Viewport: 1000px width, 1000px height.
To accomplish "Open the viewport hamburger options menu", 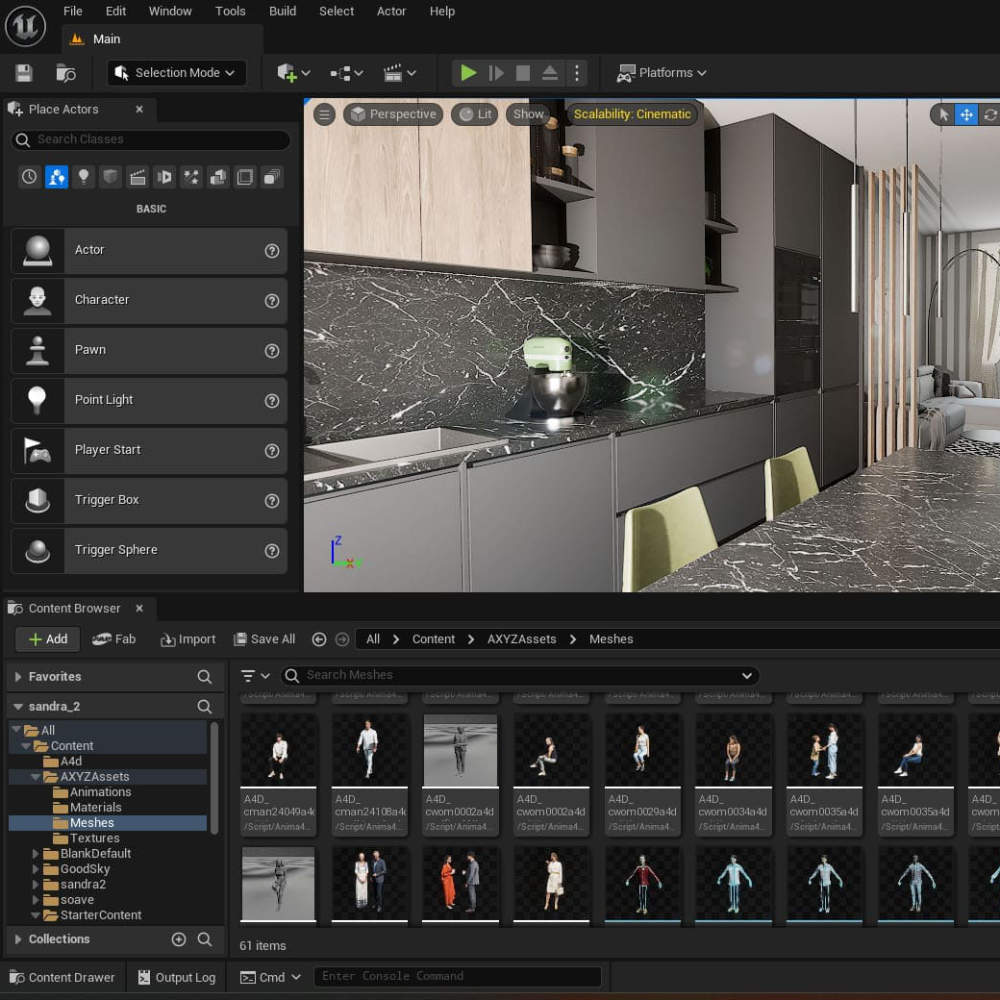I will tap(324, 114).
